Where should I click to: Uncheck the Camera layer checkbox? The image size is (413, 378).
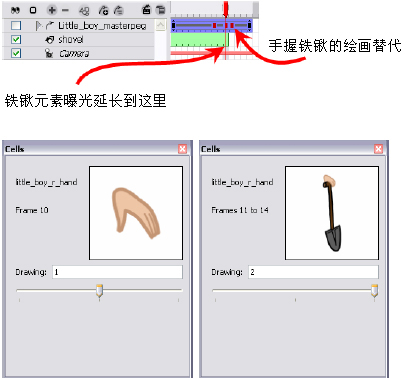16,53
